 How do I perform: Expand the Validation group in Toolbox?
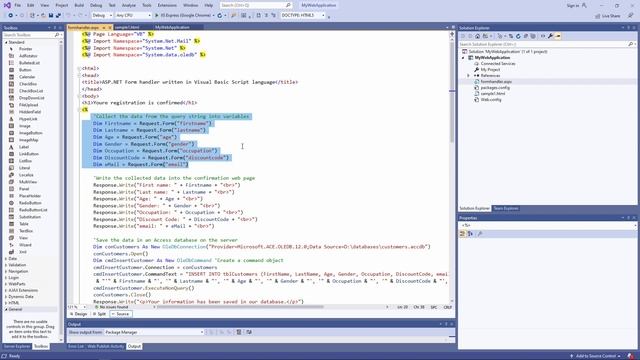click(x=6, y=265)
